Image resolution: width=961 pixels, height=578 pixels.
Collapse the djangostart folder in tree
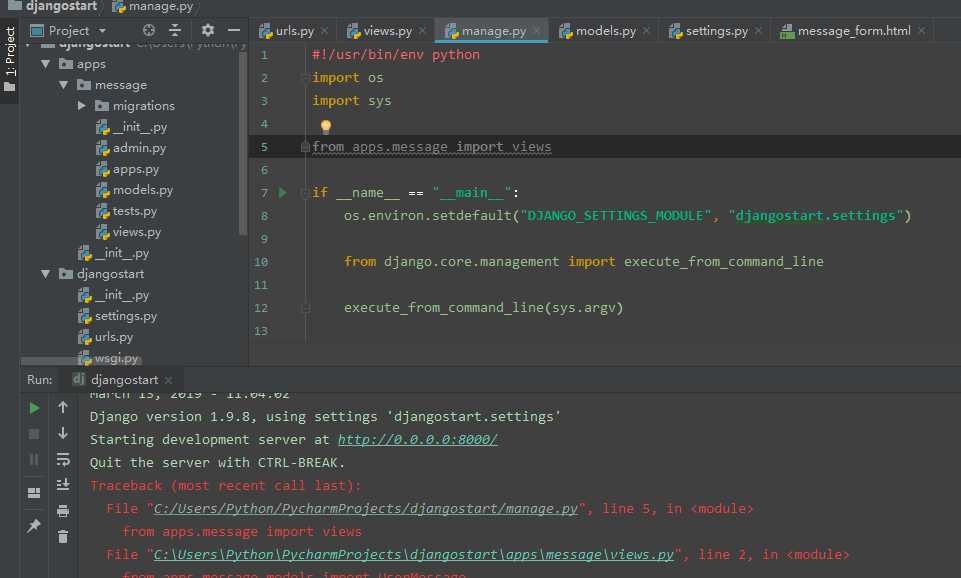click(x=46, y=273)
